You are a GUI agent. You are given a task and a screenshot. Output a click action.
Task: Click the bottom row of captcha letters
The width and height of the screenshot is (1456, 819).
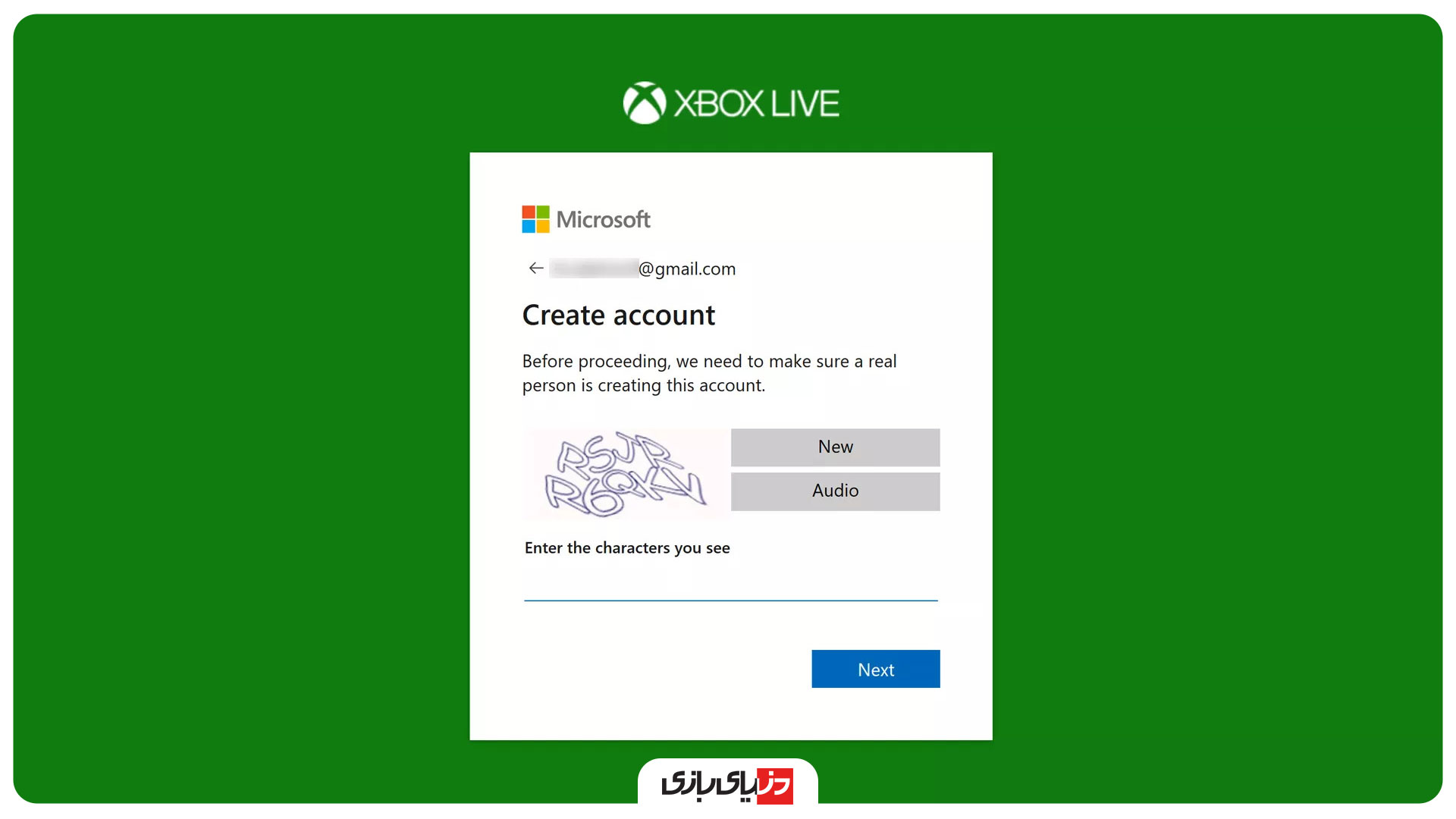click(x=625, y=492)
